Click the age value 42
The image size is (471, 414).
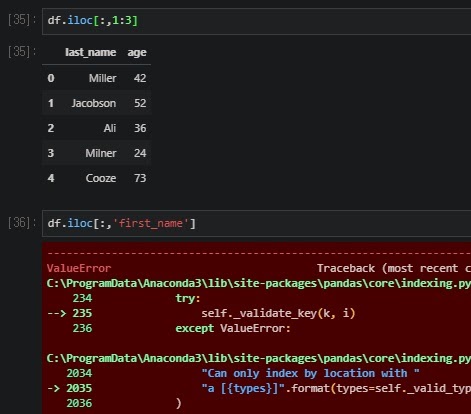[x=140, y=78]
